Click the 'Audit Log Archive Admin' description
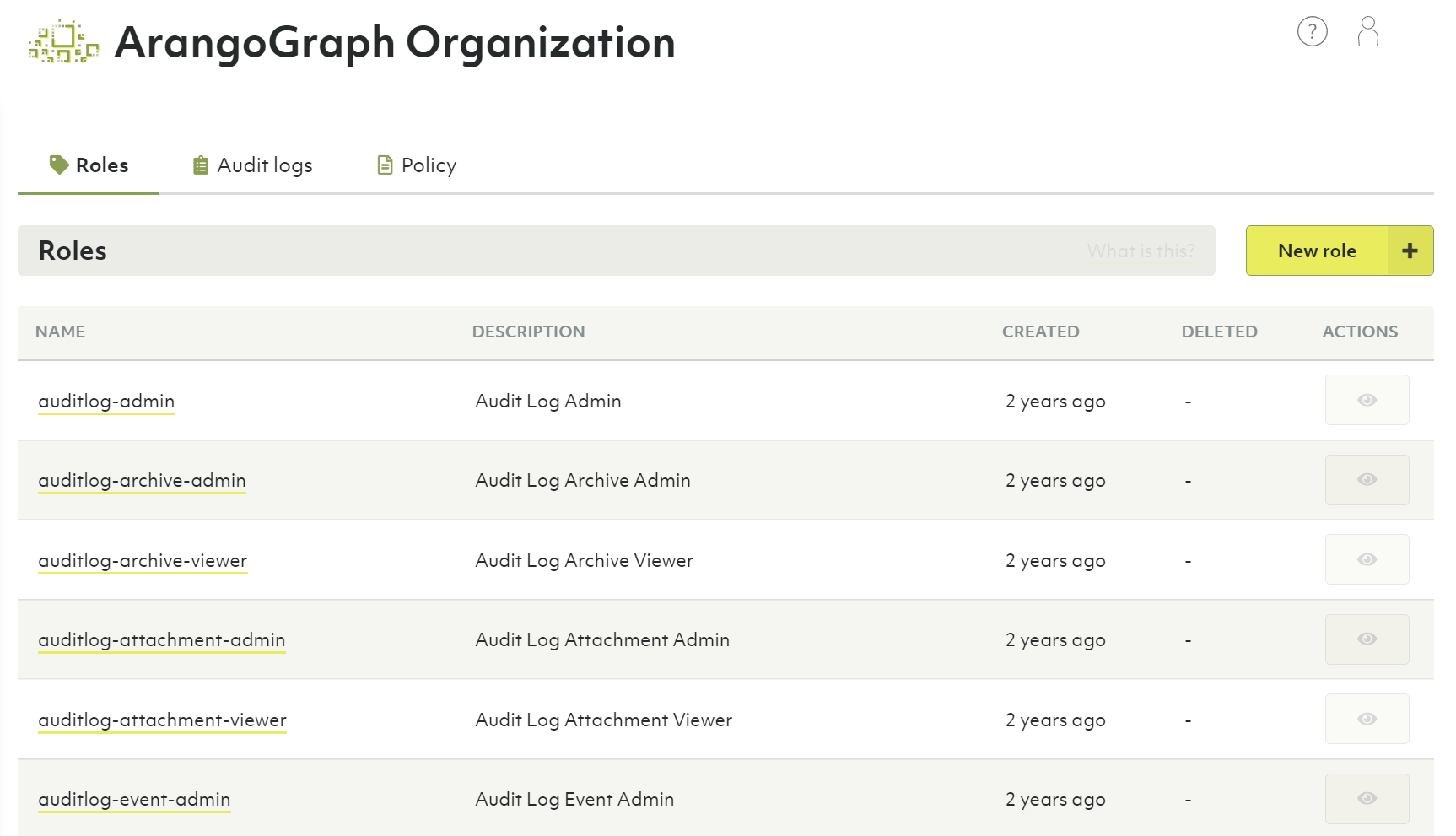This screenshot has height=836, width=1456. pyautogui.click(x=583, y=480)
